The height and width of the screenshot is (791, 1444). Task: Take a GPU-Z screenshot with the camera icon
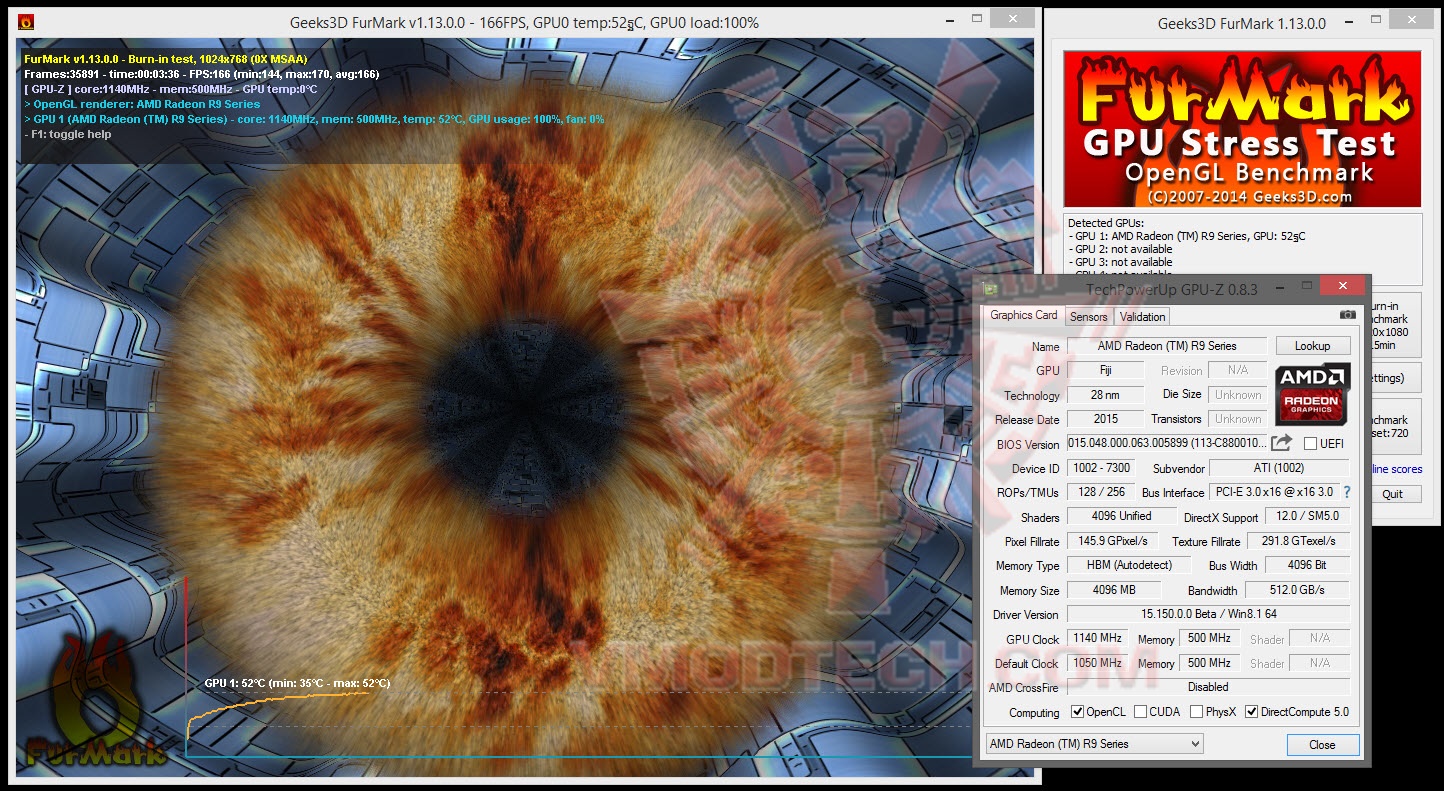point(1348,315)
